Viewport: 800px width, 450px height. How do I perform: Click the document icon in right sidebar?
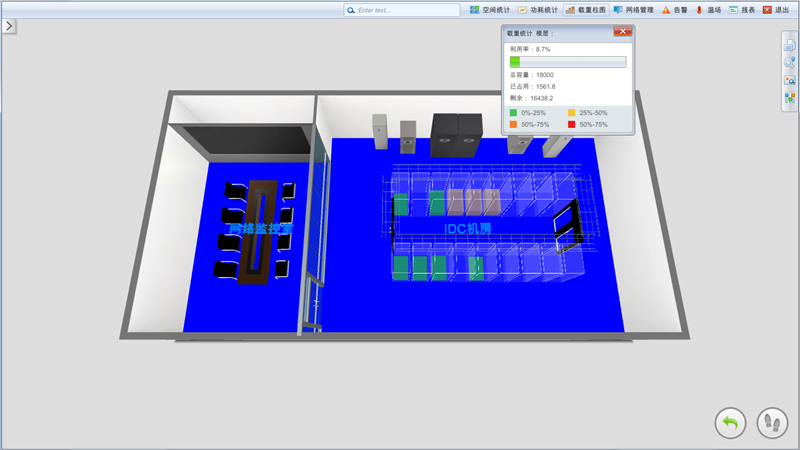coord(789,45)
